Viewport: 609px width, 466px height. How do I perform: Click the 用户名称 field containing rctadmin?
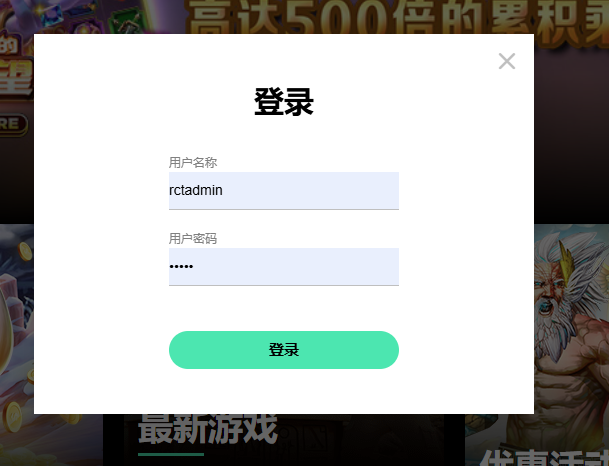pos(284,191)
